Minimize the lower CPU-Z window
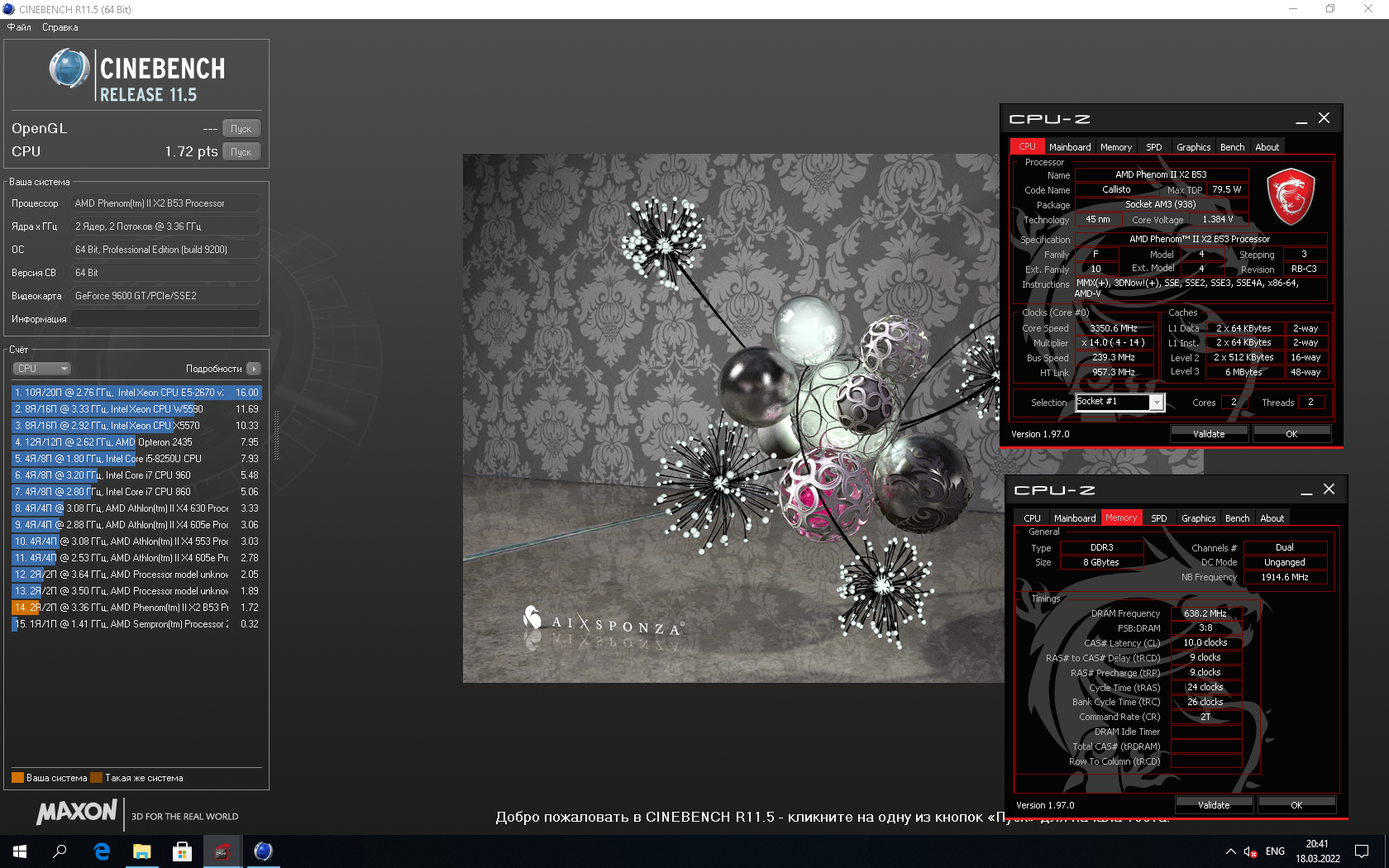This screenshot has height=868, width=1389. [1306, 491]
